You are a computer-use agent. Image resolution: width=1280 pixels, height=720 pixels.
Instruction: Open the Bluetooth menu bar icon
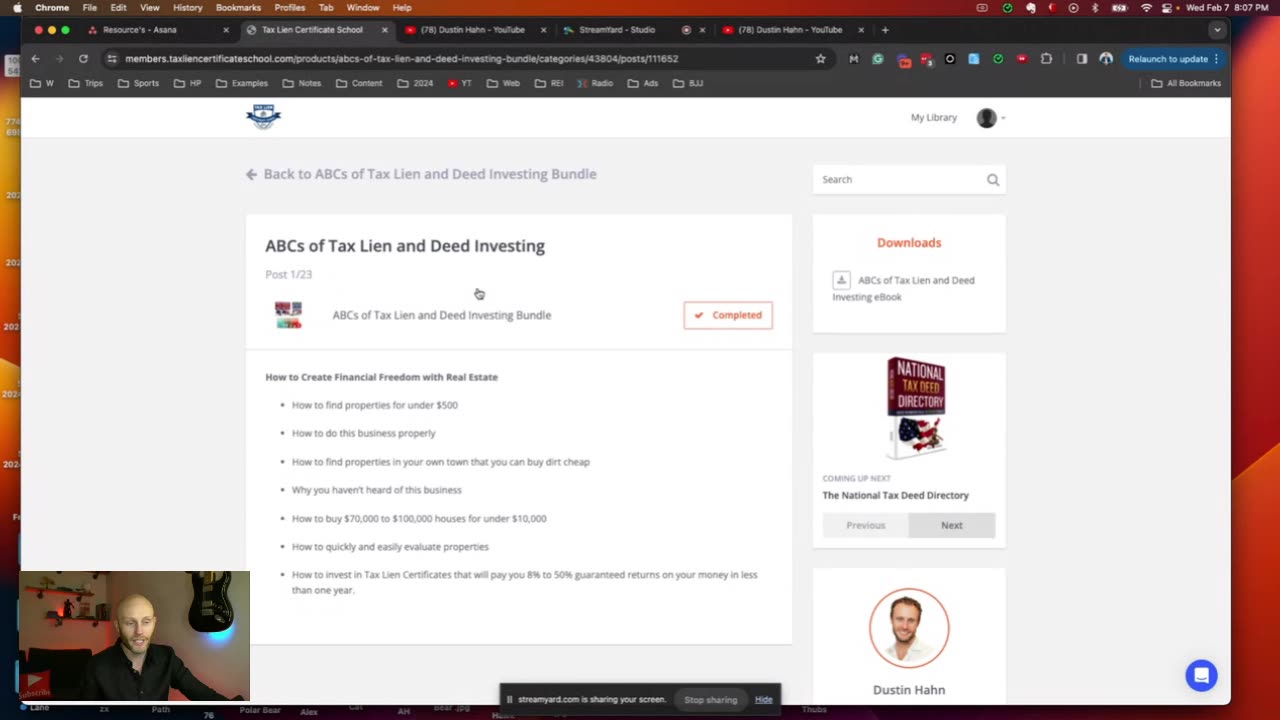1095,8
